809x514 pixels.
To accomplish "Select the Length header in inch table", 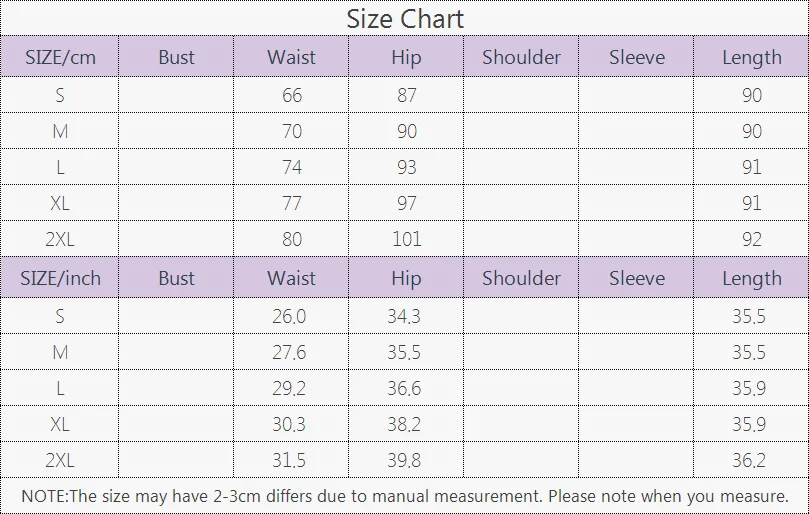I will (x=751, y=278).
